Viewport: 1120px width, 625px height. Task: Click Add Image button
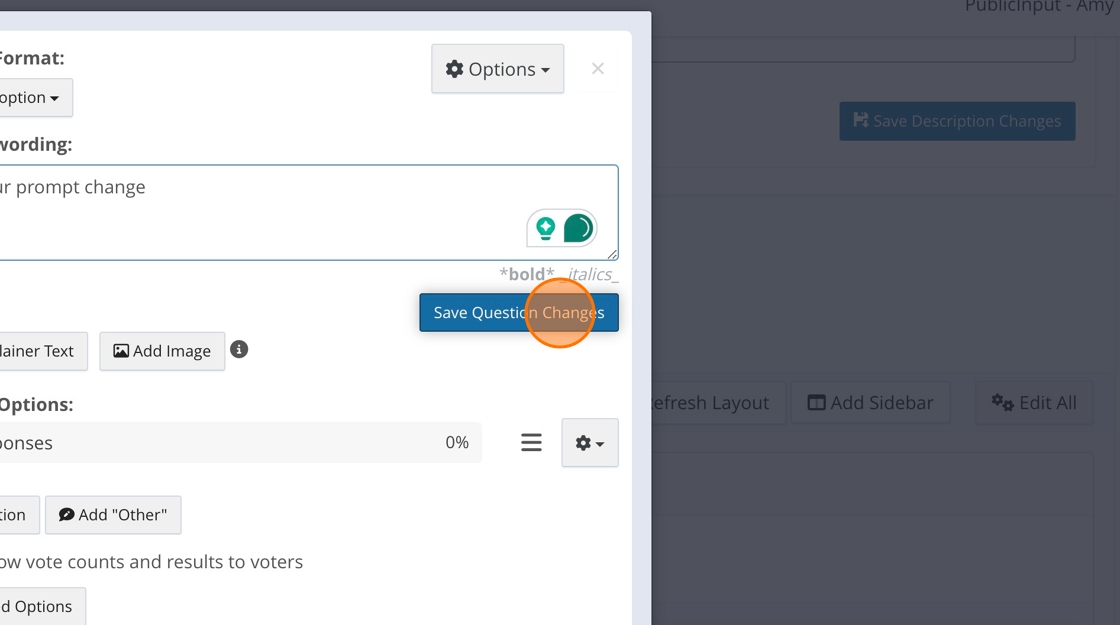coord(162,351)
